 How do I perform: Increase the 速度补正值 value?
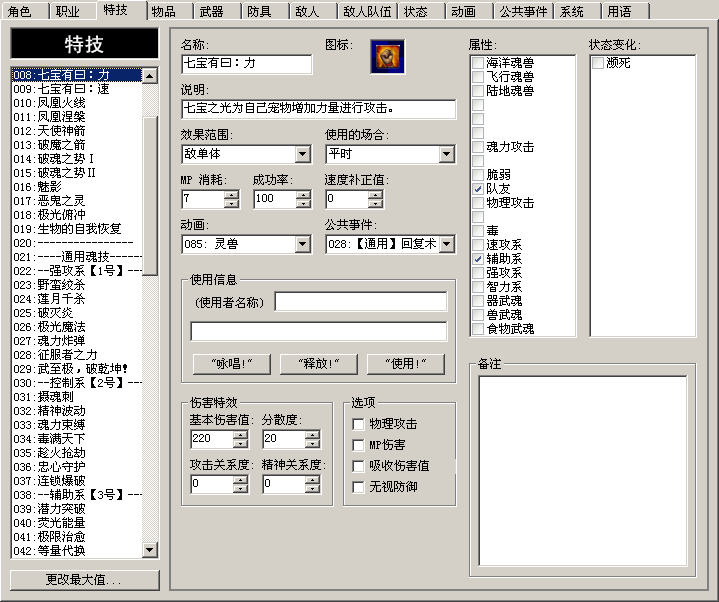point(375,195)
